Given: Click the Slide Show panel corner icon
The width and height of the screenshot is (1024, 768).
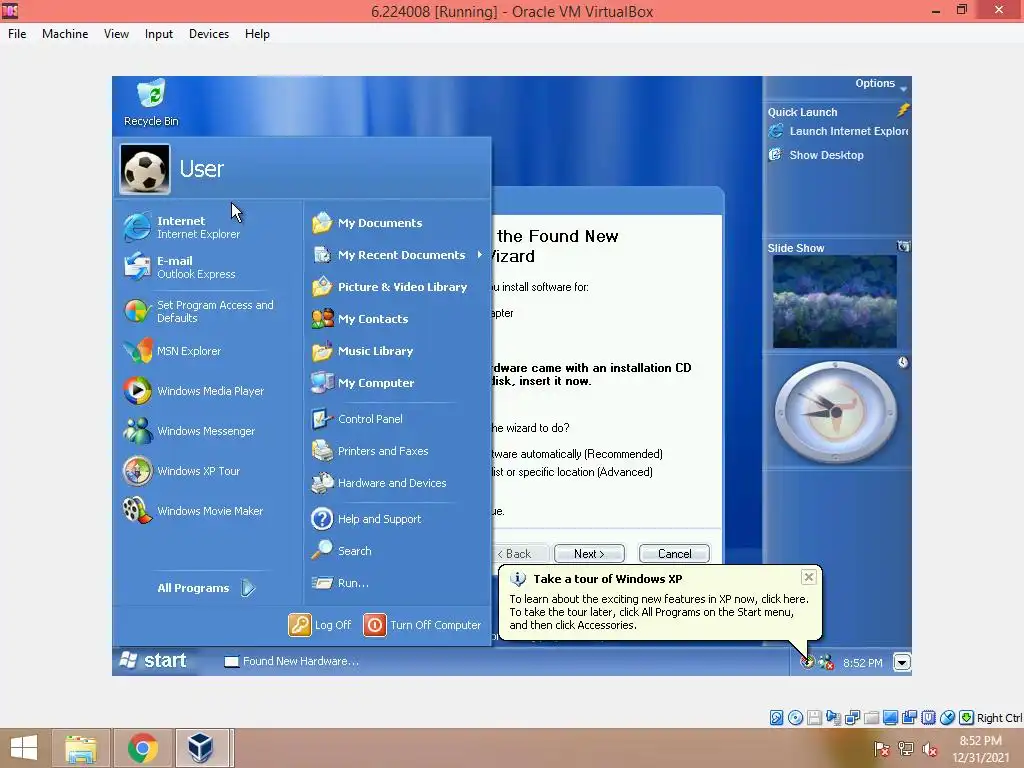Looking at the screenshot, I should 903,246.
